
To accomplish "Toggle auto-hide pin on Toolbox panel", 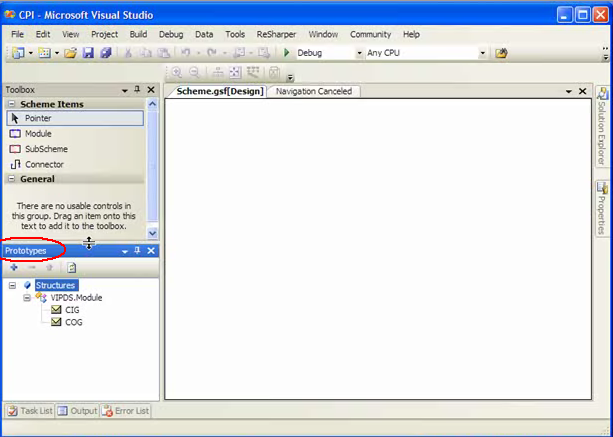I will [138, 90].
